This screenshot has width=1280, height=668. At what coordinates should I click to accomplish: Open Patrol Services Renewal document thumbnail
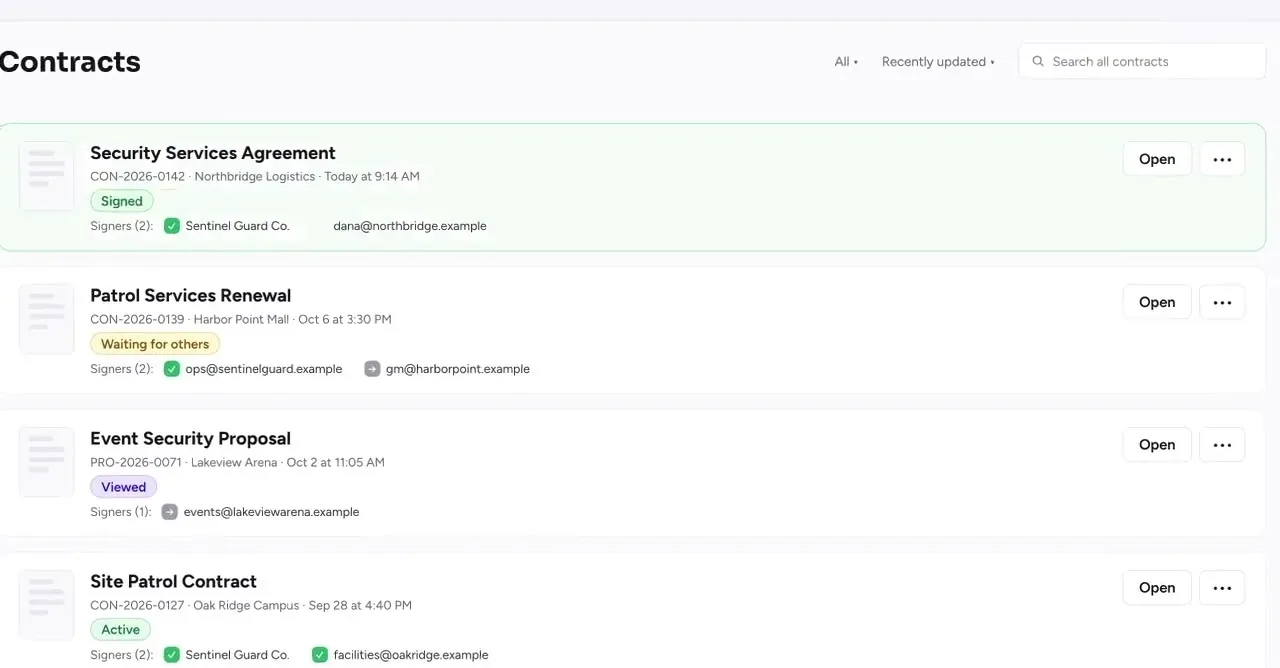pos(46,319)
